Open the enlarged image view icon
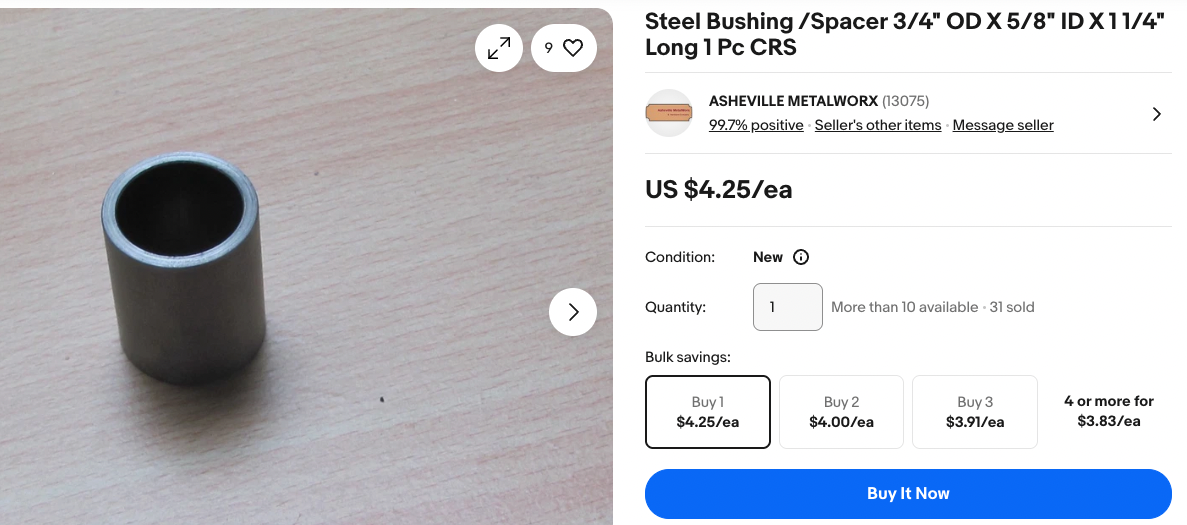The image size is (1187, 525). [x=499, y=47]
